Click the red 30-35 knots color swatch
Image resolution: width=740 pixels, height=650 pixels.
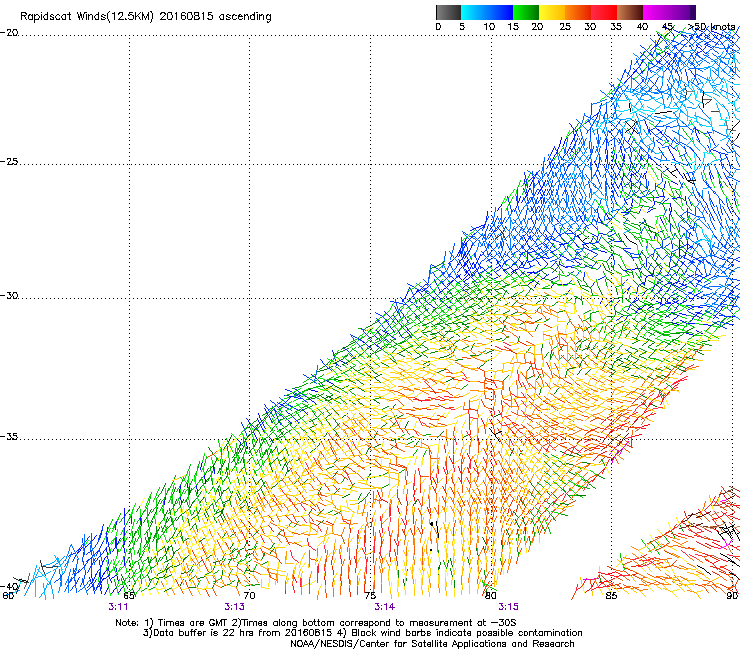click(x=604, y=12)
